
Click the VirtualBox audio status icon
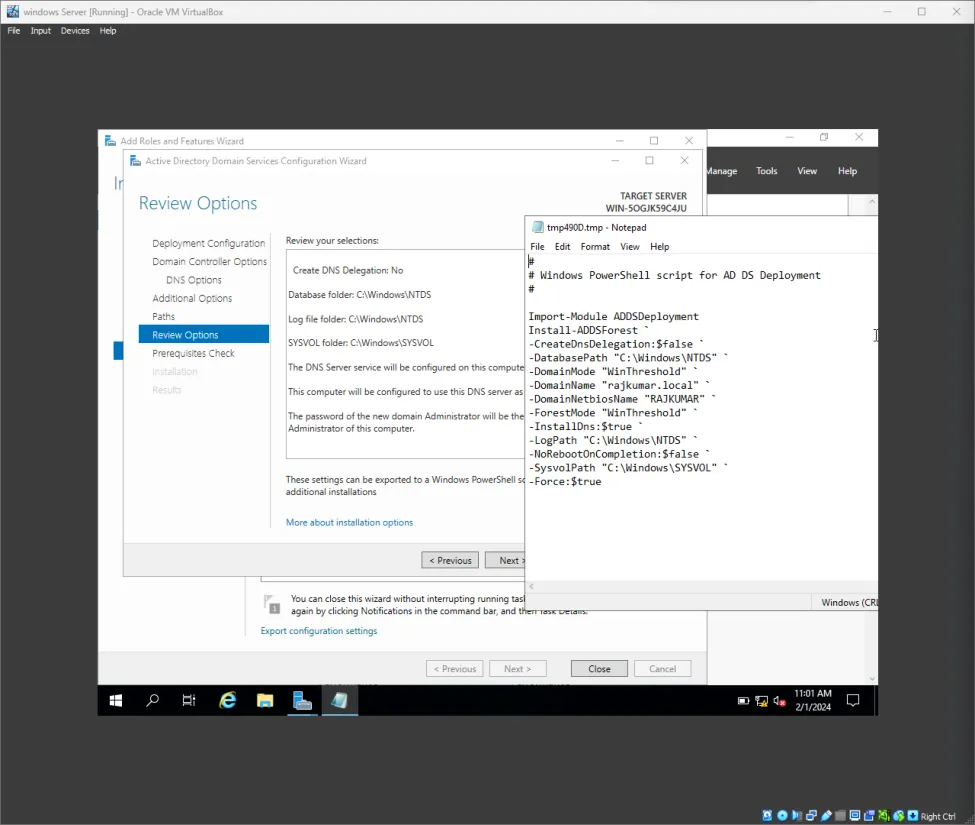[797, 815]
